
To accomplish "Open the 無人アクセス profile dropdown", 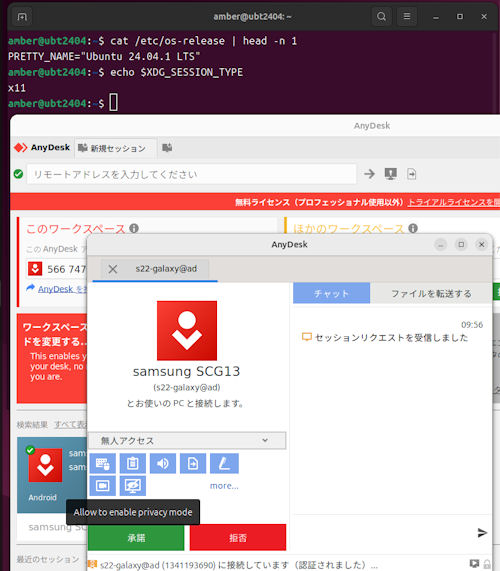I will [x=187, y=441].
